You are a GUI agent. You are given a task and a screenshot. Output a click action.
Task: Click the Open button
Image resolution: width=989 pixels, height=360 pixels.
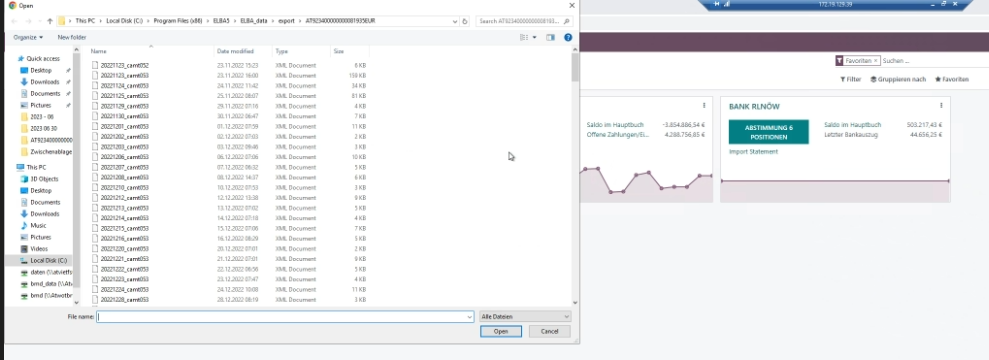coord(501,331)
